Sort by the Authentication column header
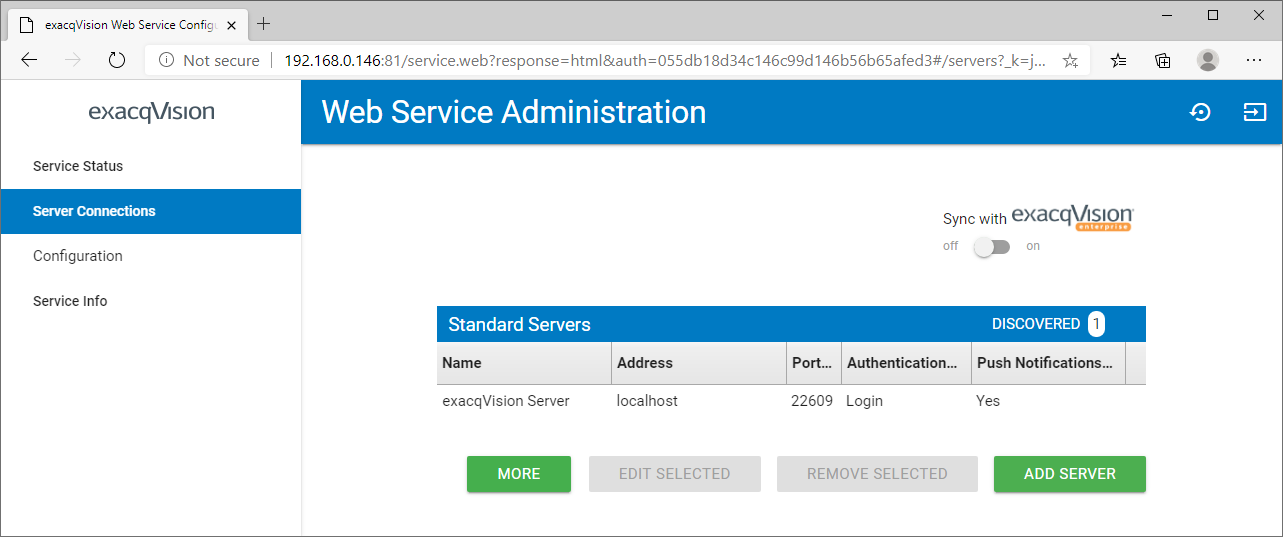 [x=907, y=363]
